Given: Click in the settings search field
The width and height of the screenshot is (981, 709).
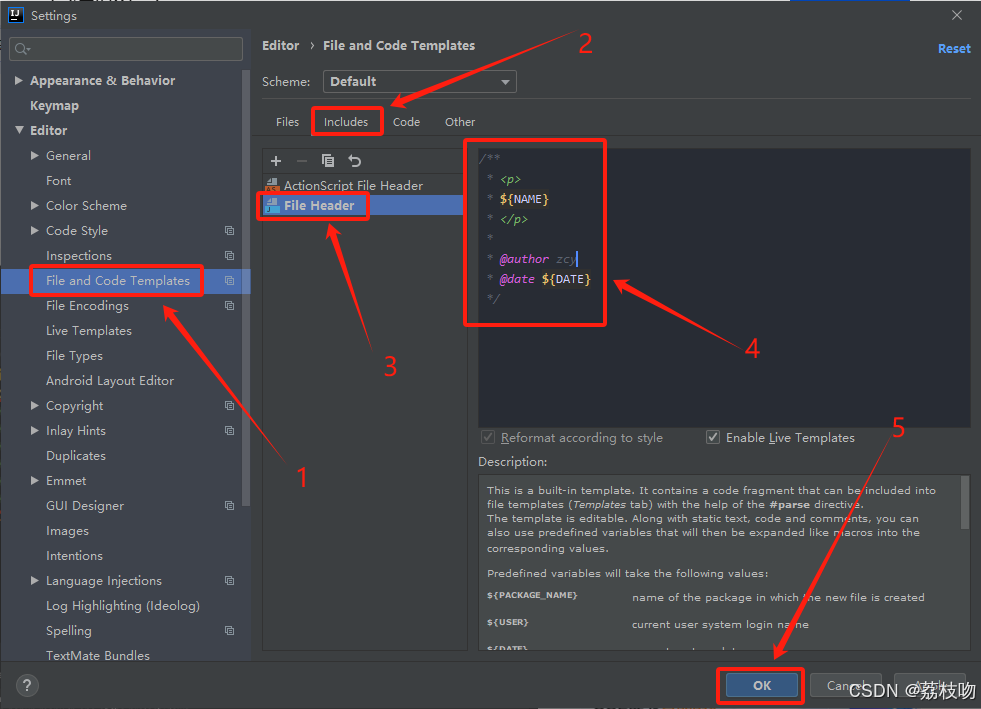Looking at the screenshot, I should click(126, 49).
